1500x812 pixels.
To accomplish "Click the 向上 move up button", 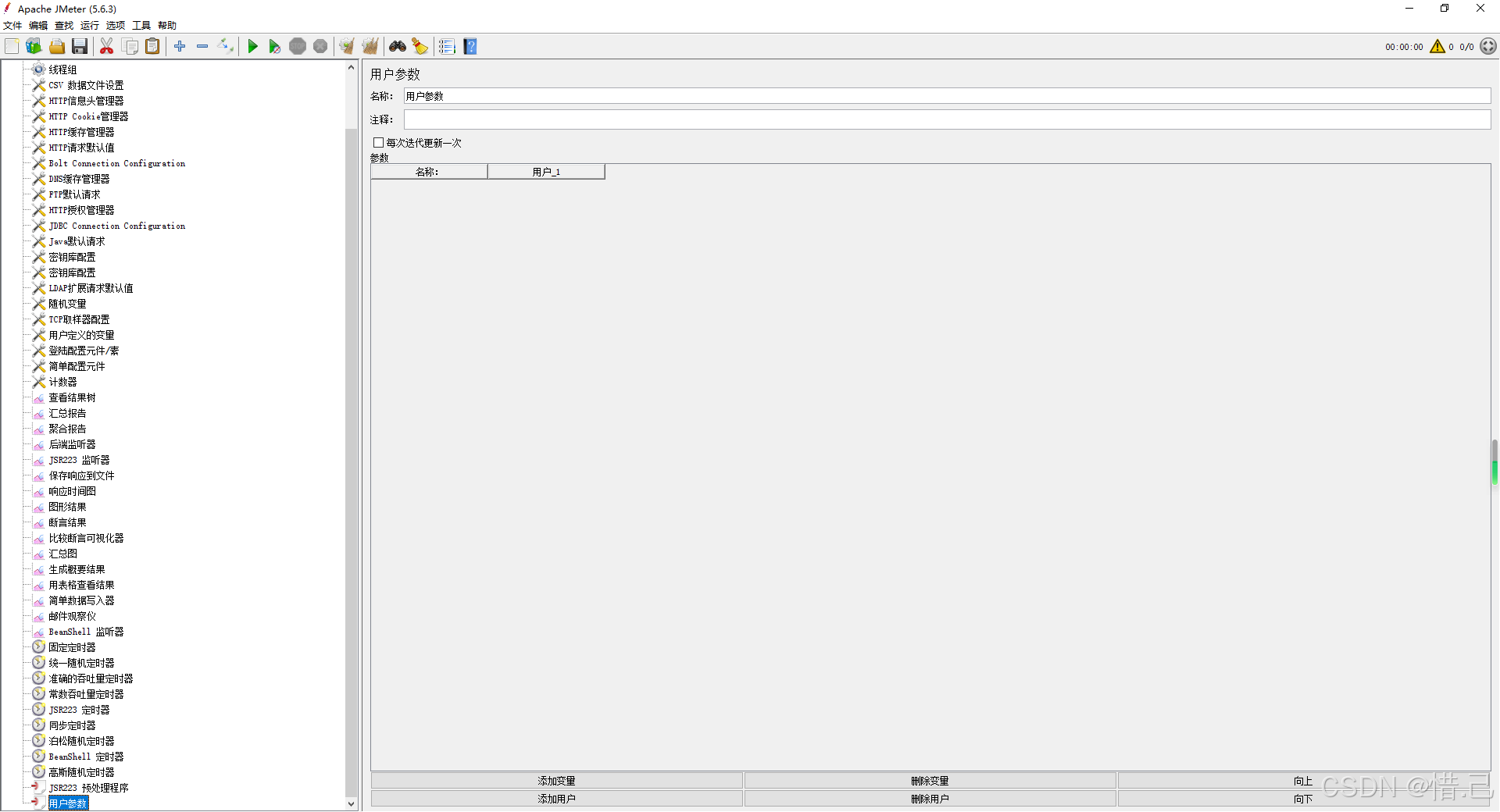I will [x=1303, y=781].
